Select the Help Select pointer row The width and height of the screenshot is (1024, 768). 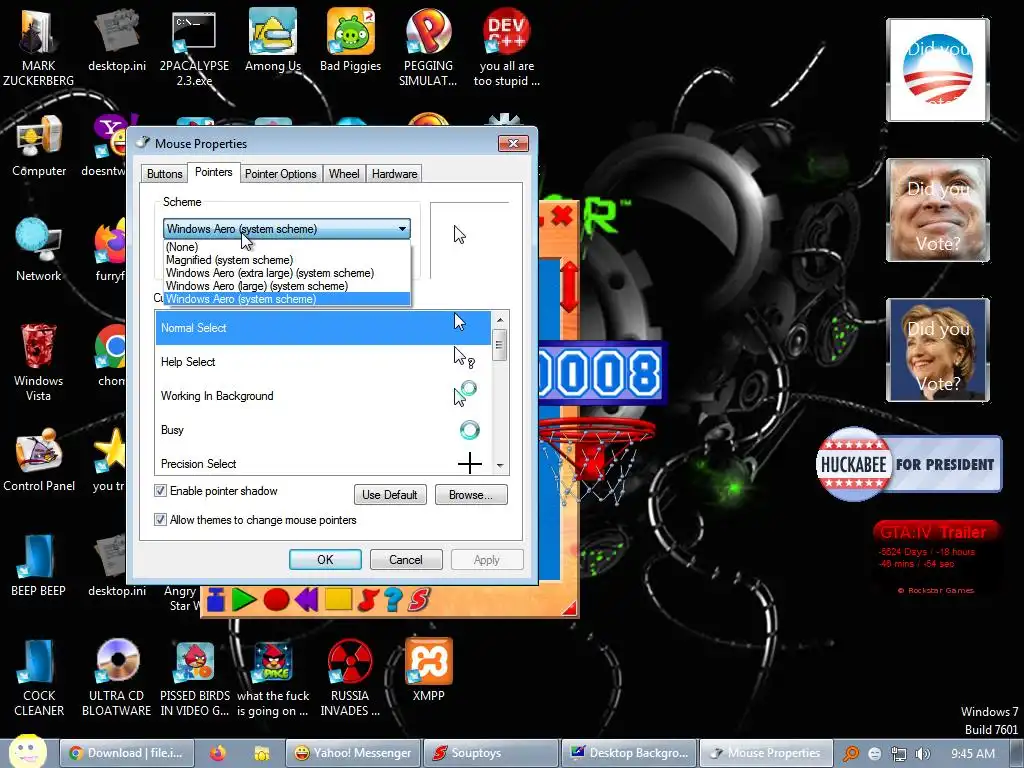coord(323,362)
